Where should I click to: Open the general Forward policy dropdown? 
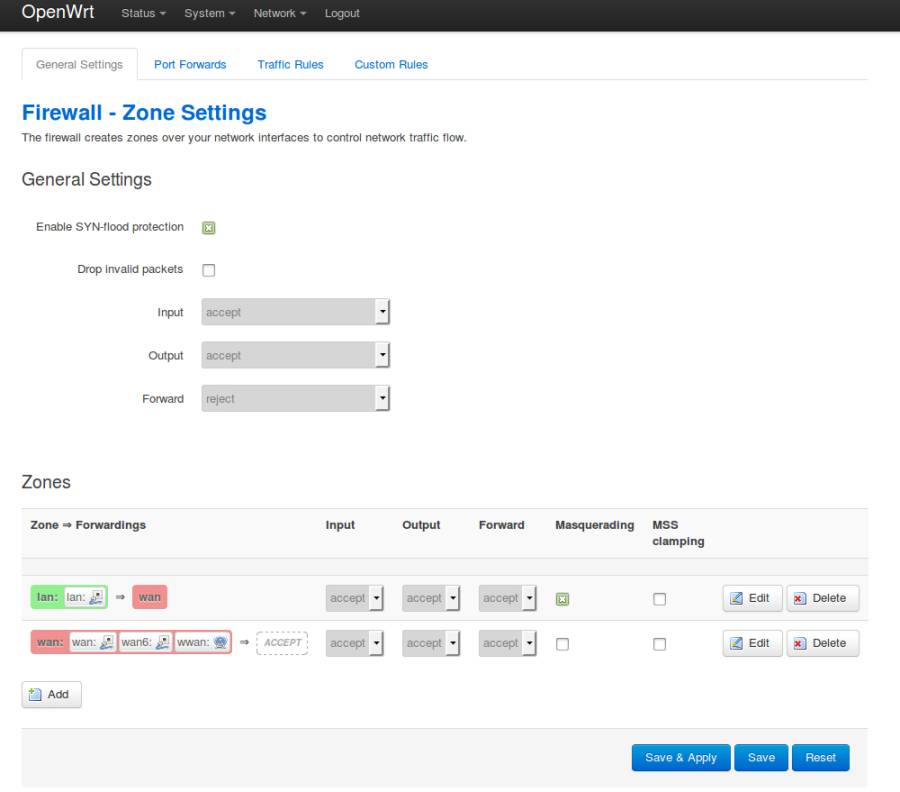coord(295,399)
